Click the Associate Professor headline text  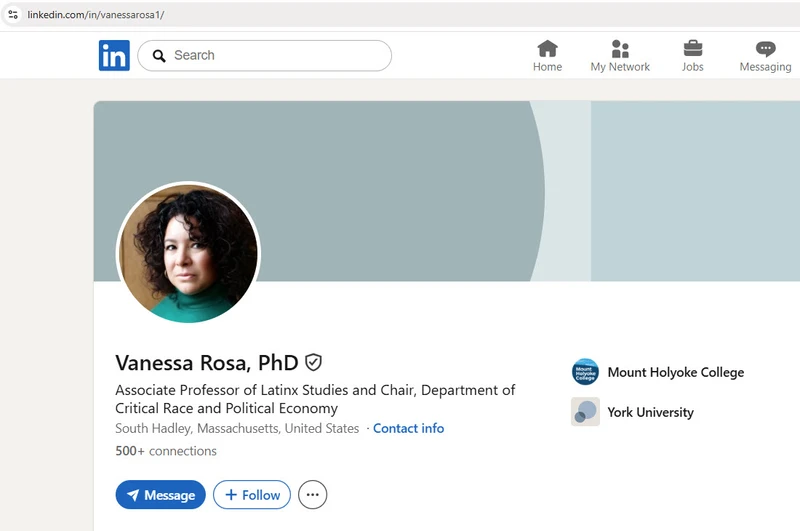(x=315, y=399)
